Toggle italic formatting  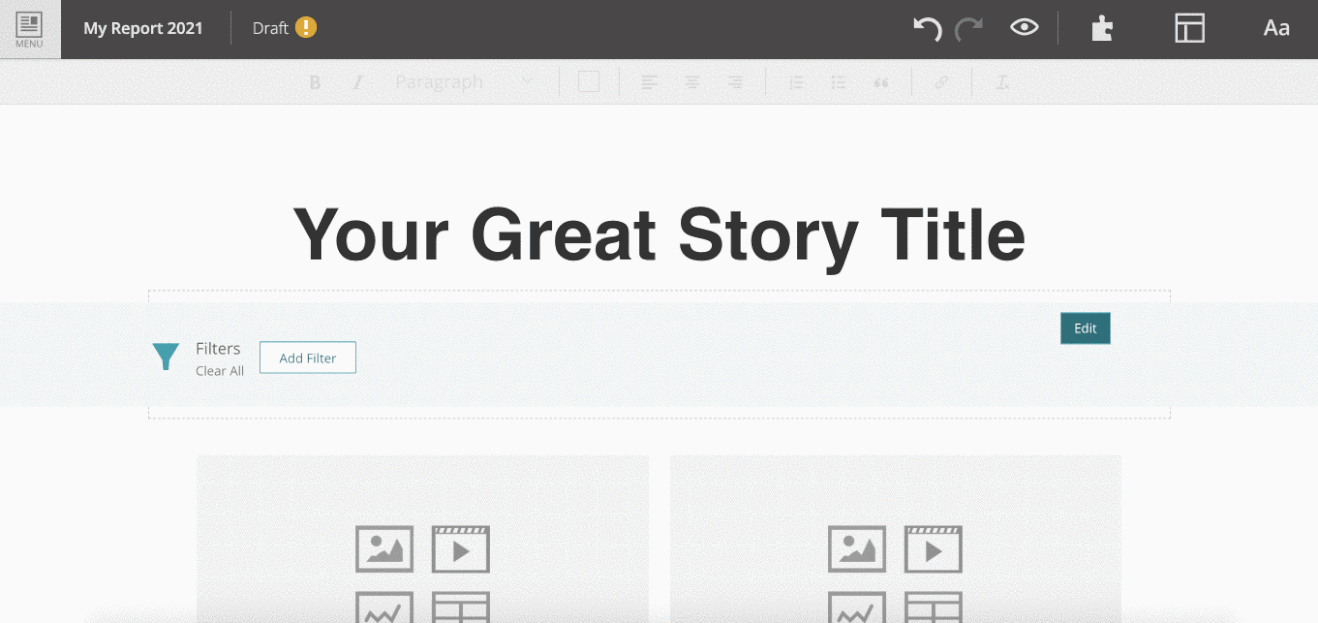pos(357,83)
